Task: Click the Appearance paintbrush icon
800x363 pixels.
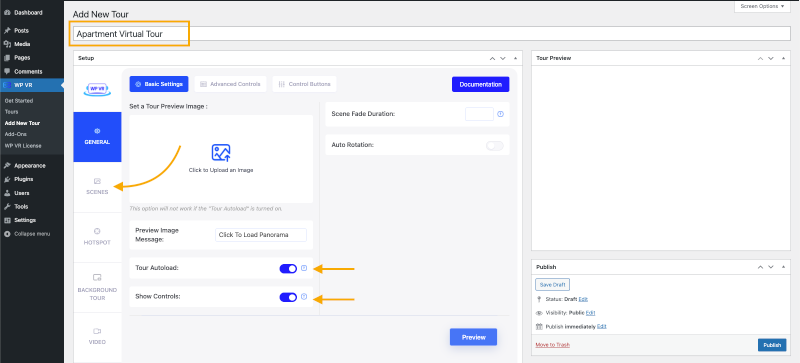Action: point(7,166)
